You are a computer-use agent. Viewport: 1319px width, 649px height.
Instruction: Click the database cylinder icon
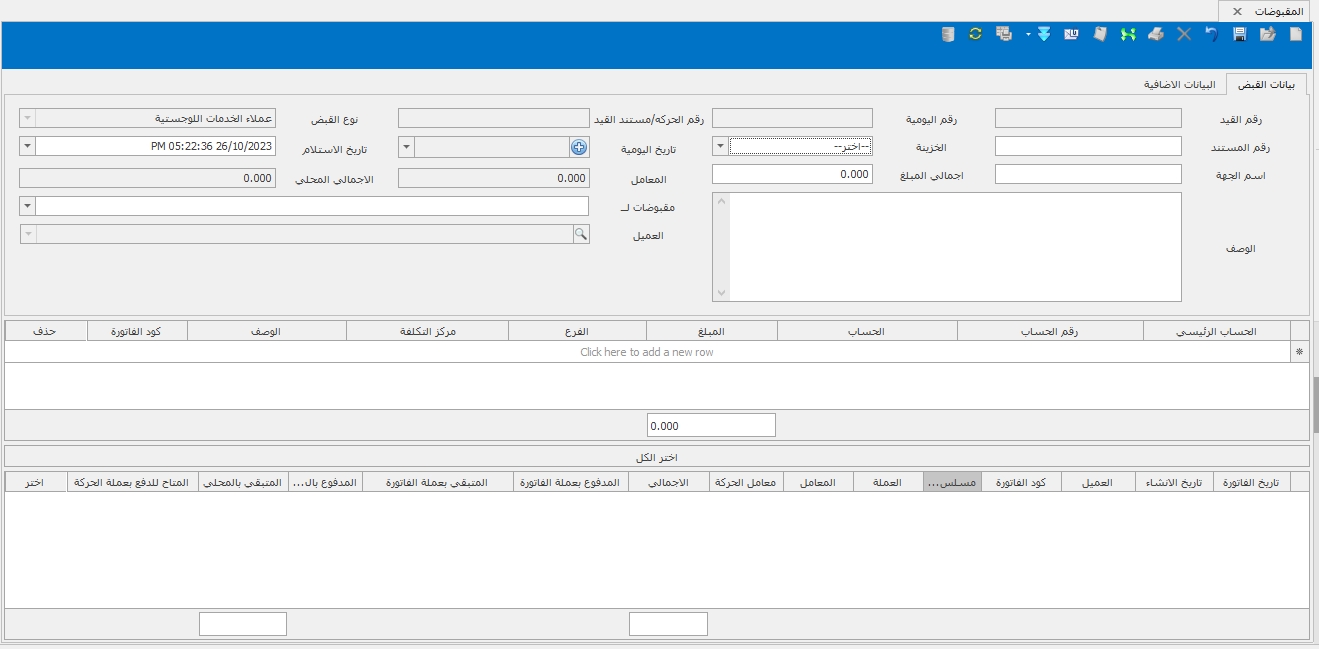(x=948, y=34)
